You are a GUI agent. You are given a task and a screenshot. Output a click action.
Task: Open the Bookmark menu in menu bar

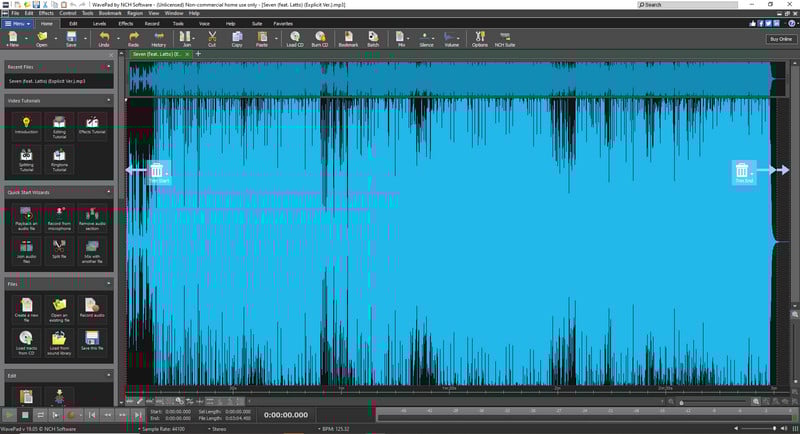[x=110, y=13]
